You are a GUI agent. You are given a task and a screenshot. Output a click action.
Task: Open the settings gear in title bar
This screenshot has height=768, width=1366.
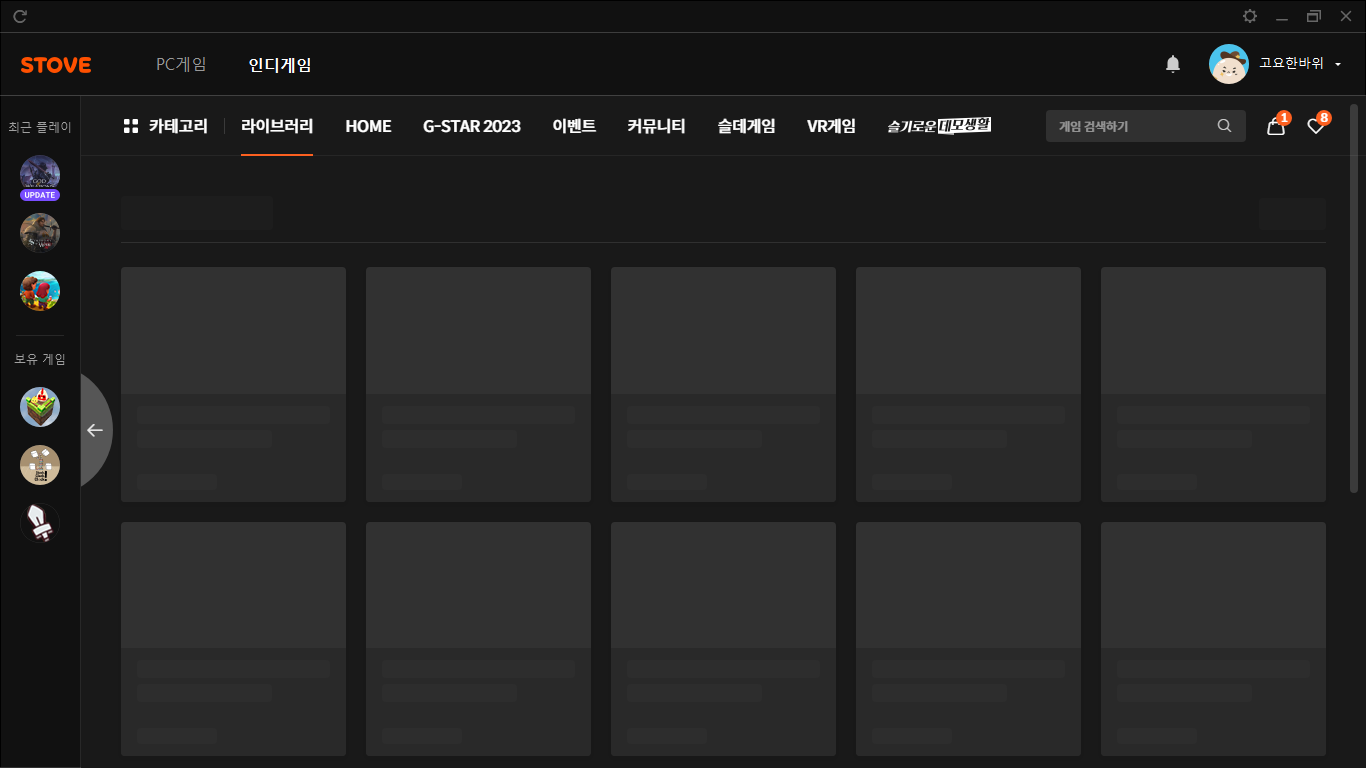pyautogui.click(x=1250, y=16)
